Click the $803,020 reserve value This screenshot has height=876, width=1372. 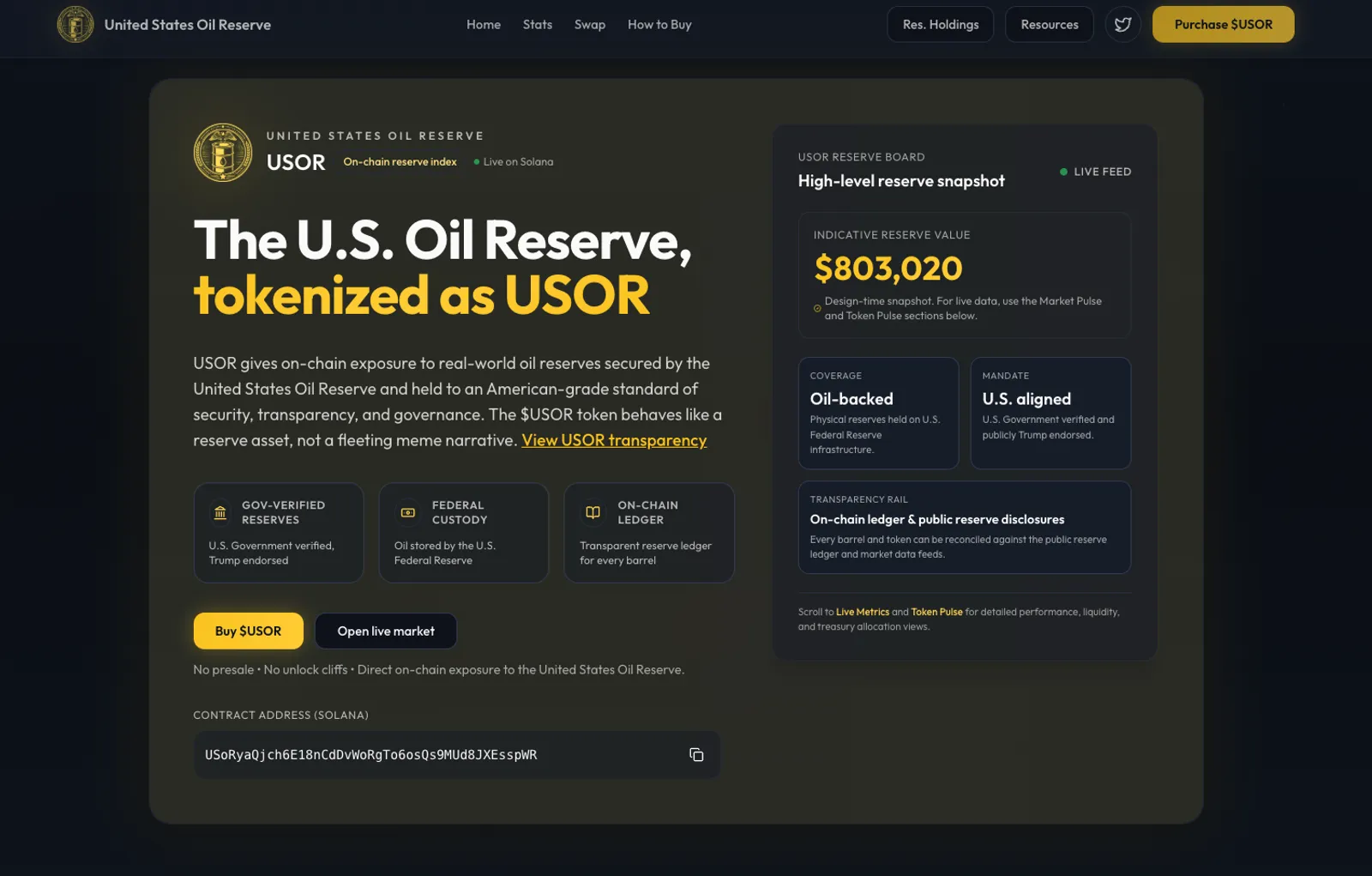888,269
